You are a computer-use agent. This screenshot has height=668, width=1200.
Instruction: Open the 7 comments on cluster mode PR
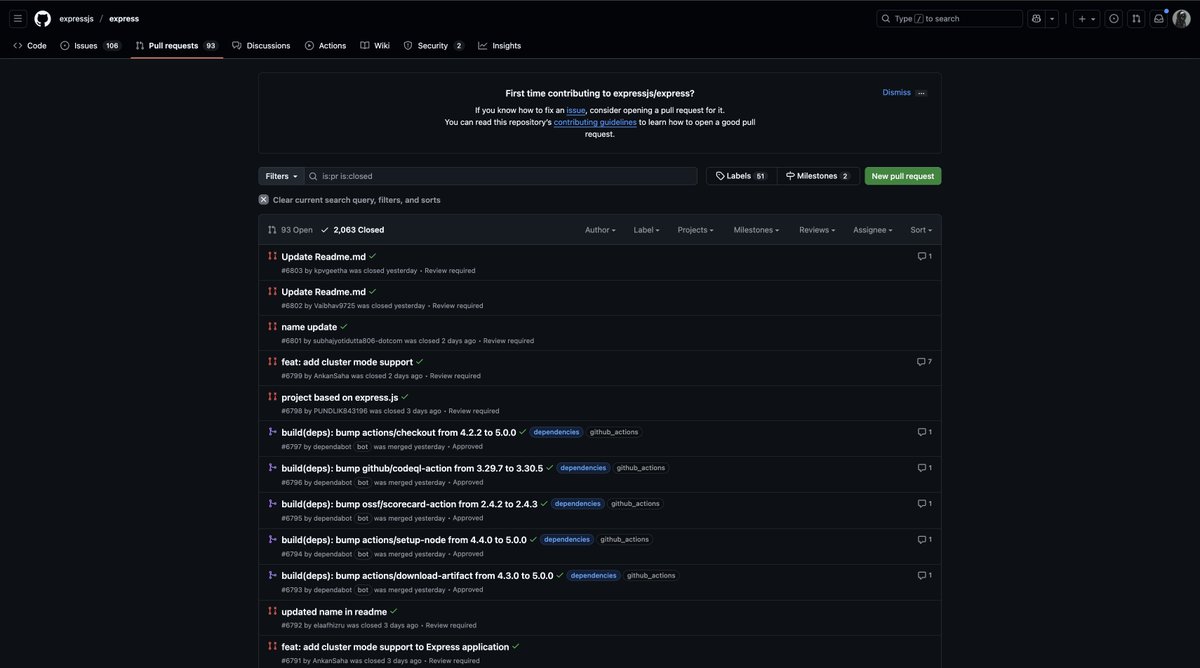(925, 362)
